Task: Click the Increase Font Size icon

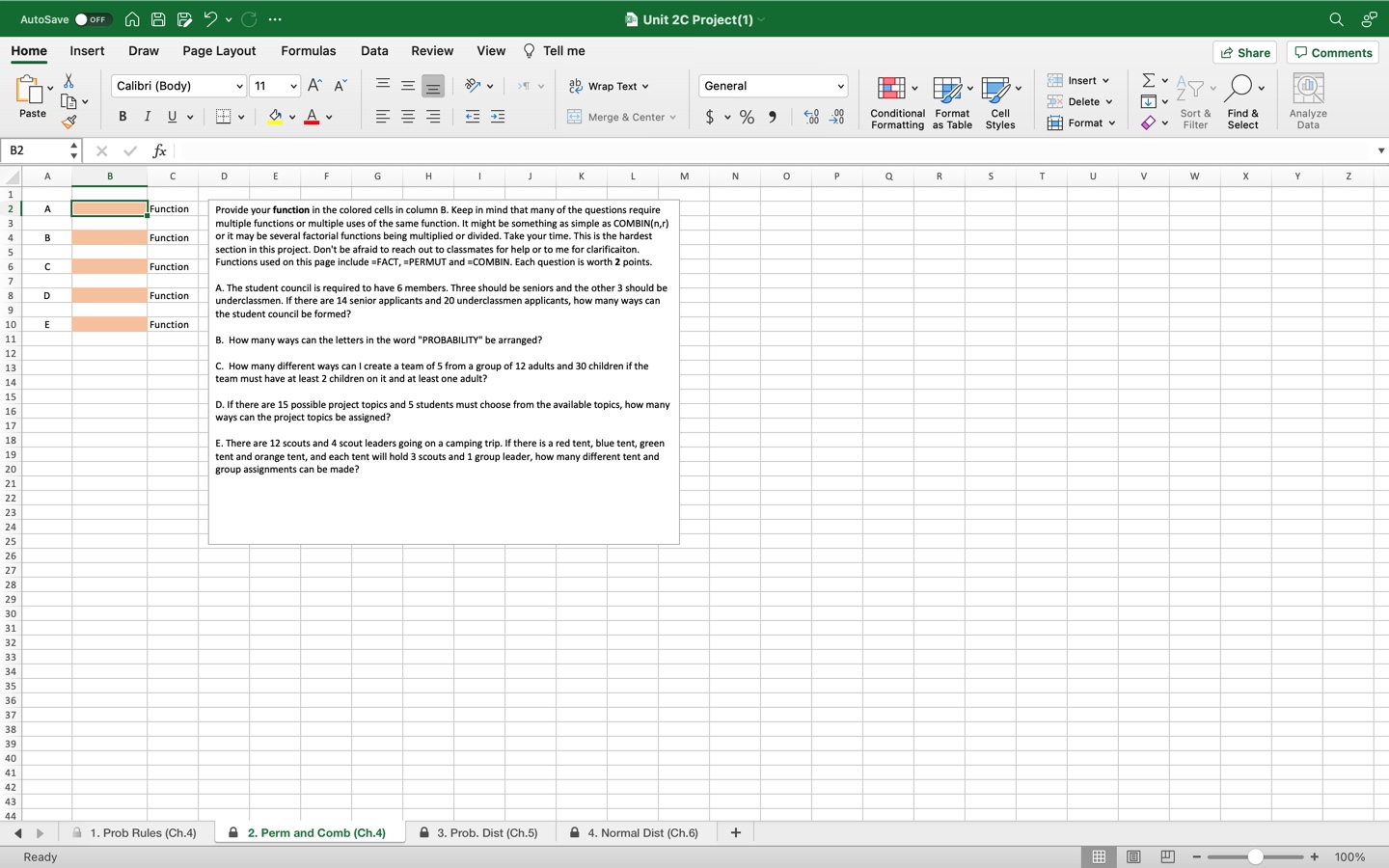Action: click(314, 86)
